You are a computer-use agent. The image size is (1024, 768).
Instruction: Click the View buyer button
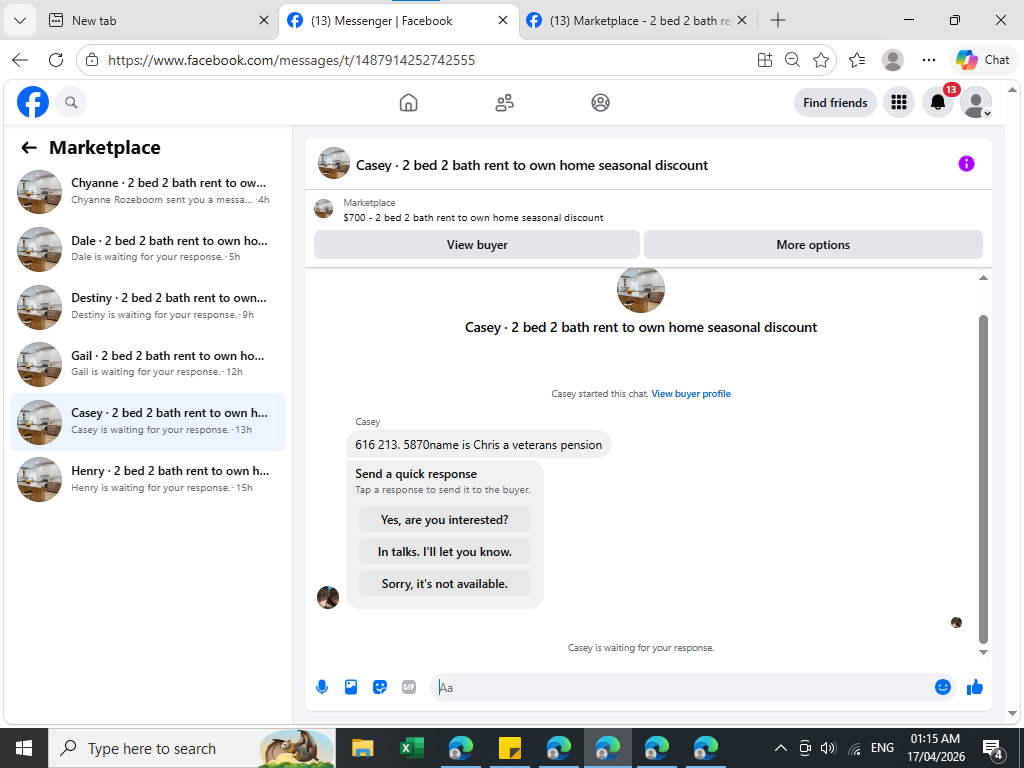click(477, 245)
